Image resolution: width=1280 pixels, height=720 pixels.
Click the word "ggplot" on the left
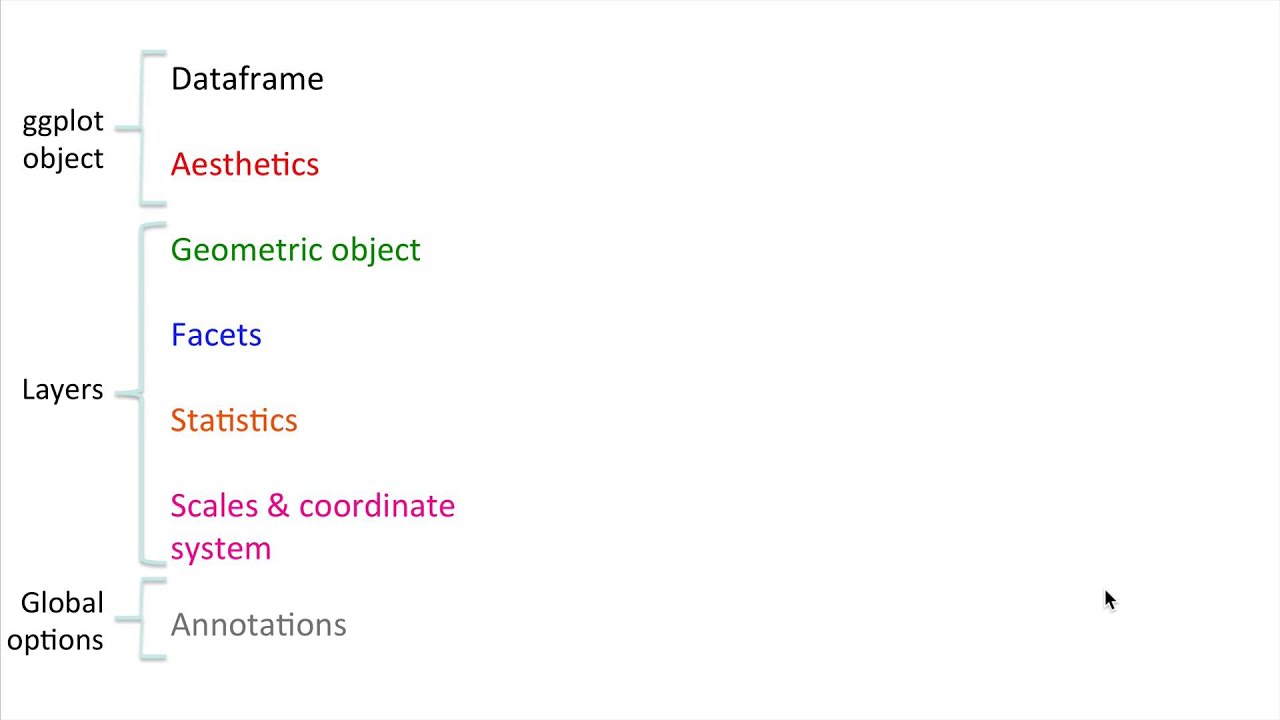(62, 122)
